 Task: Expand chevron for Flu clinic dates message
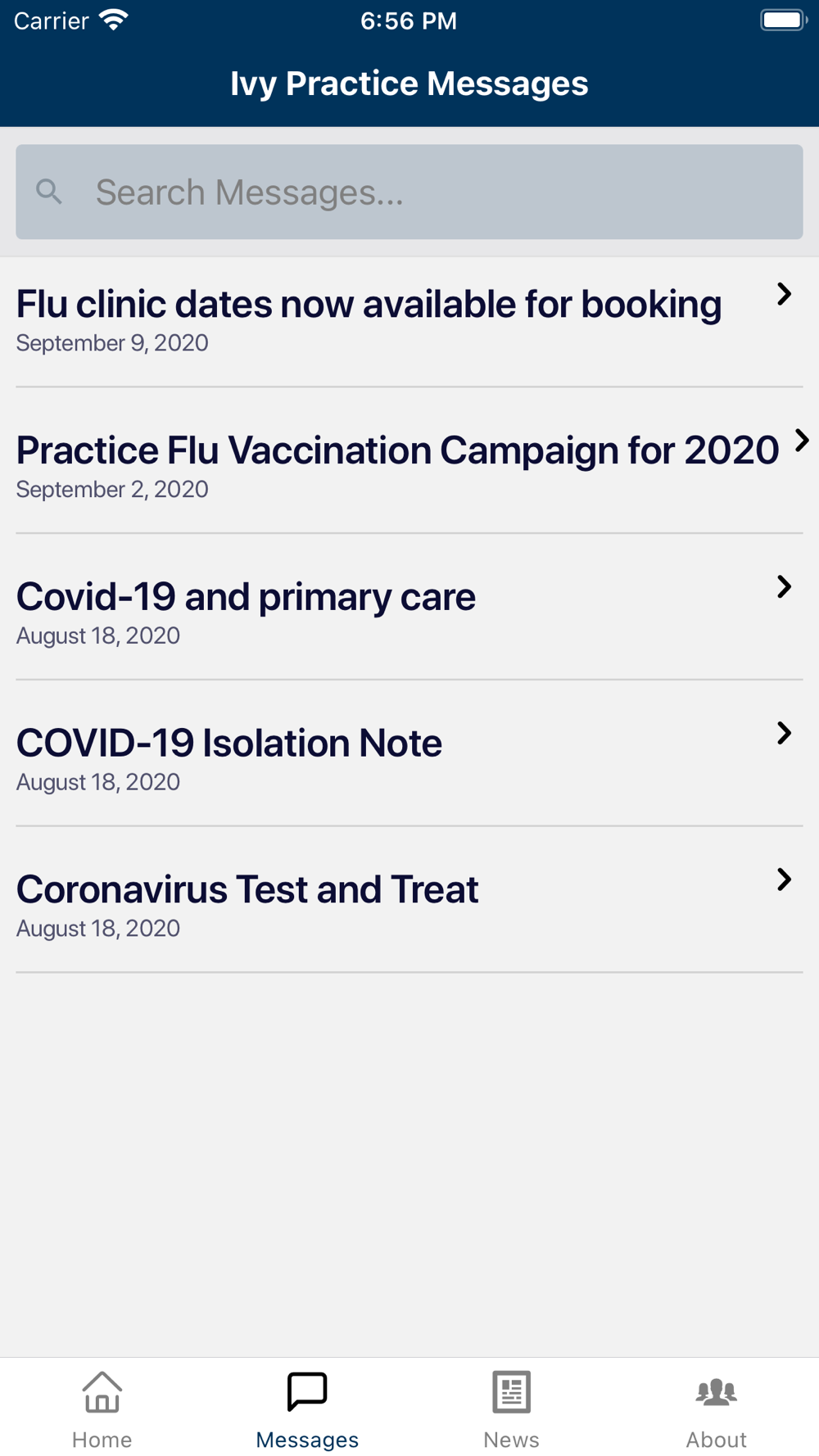[x=784, y=294]
